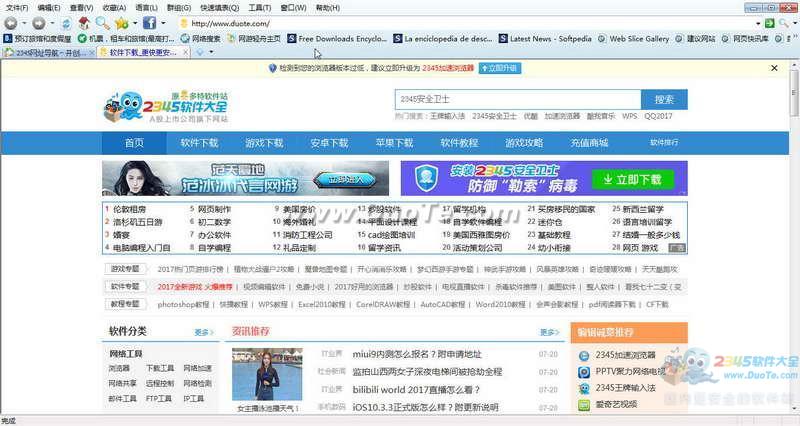The image size is (800, 426).
Task: Click the green Go arrow icon
Action: (769, 23)
